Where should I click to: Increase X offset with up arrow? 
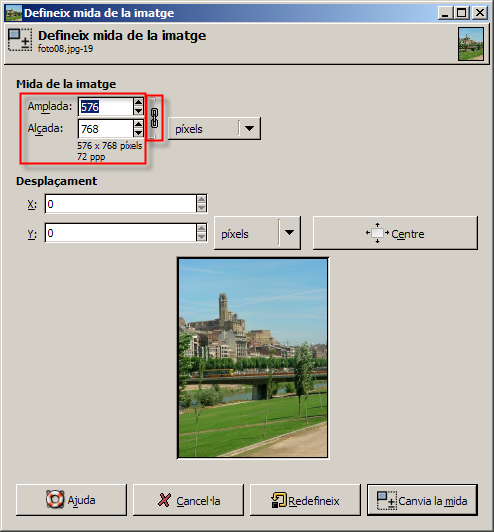(202, 200)
